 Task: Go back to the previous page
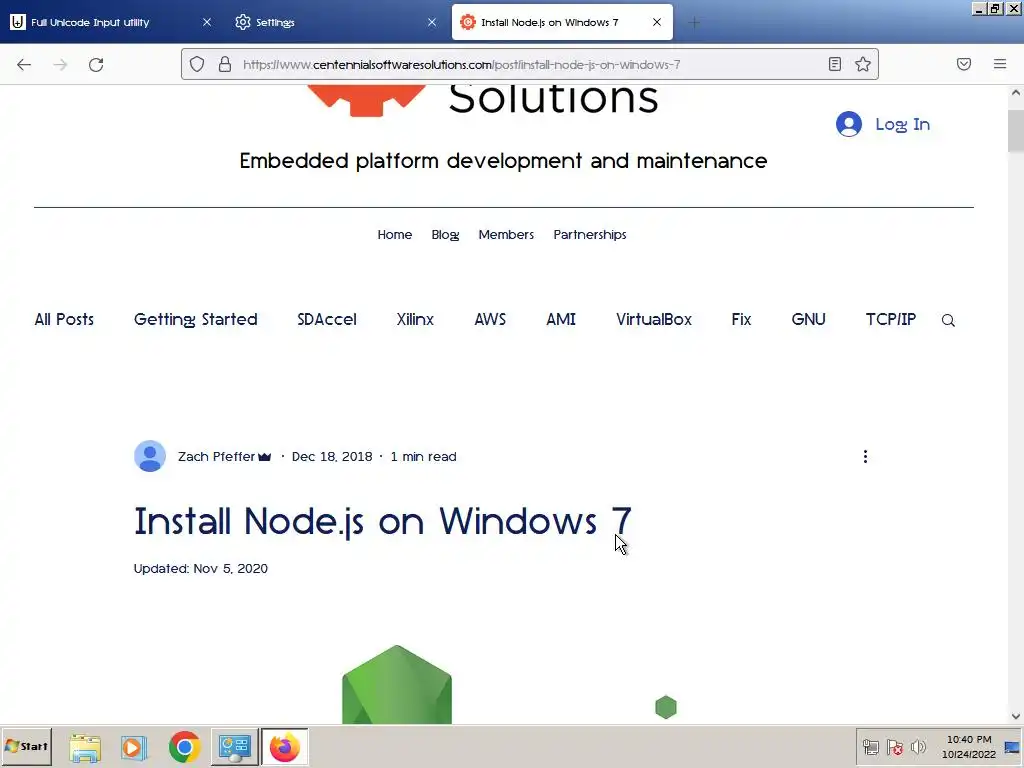click(24, 64)
